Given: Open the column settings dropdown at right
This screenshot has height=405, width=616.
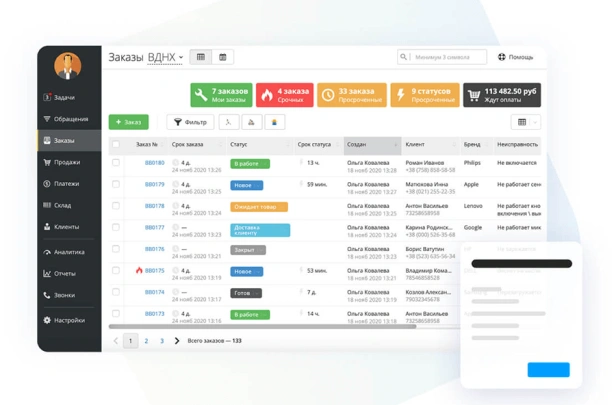Looking at the screenshot, I should pyautogui.click(x=525, y=122).
